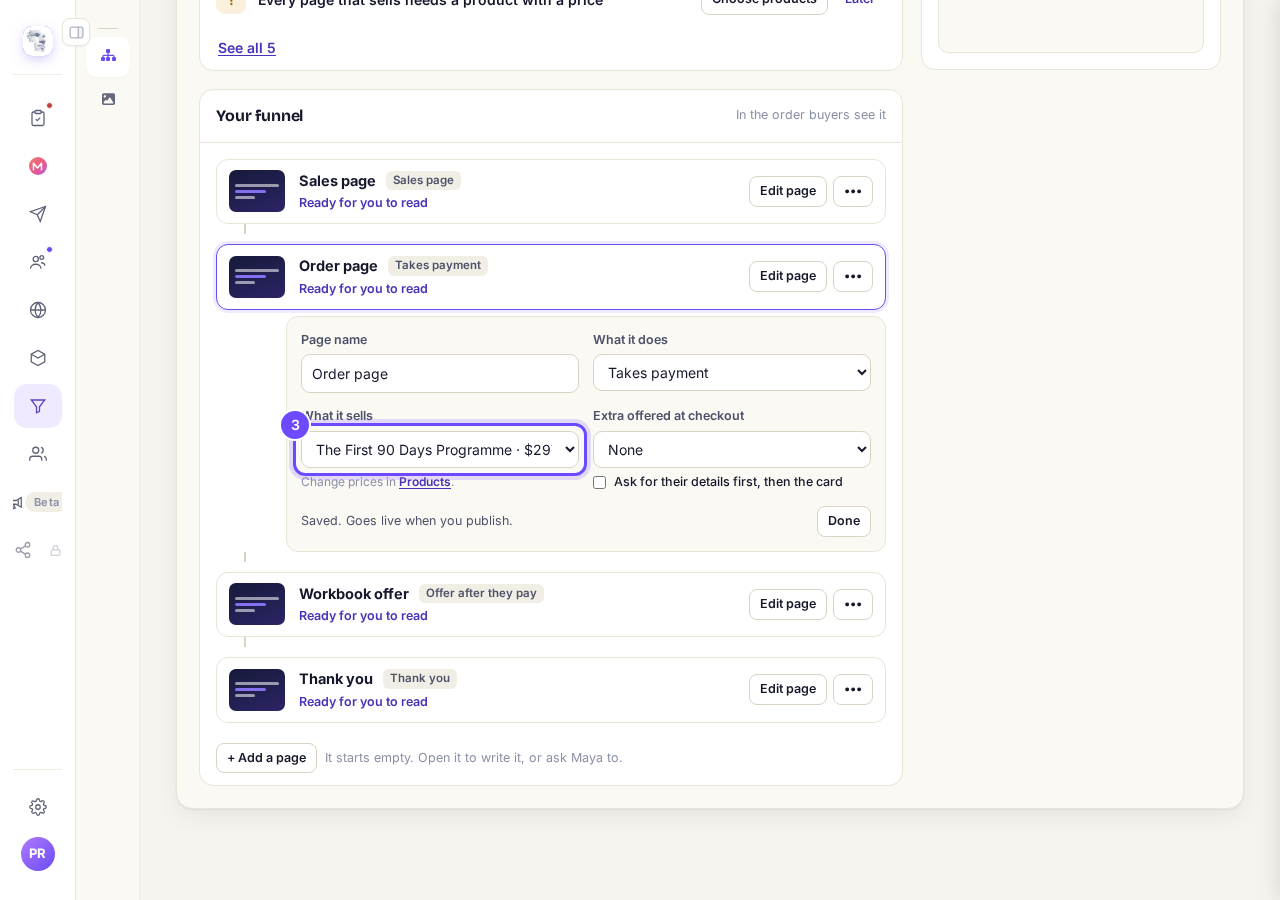Select the funnel icon in sidebar
The width and height of the screenshot is (1280, 900).
[38, 406]
